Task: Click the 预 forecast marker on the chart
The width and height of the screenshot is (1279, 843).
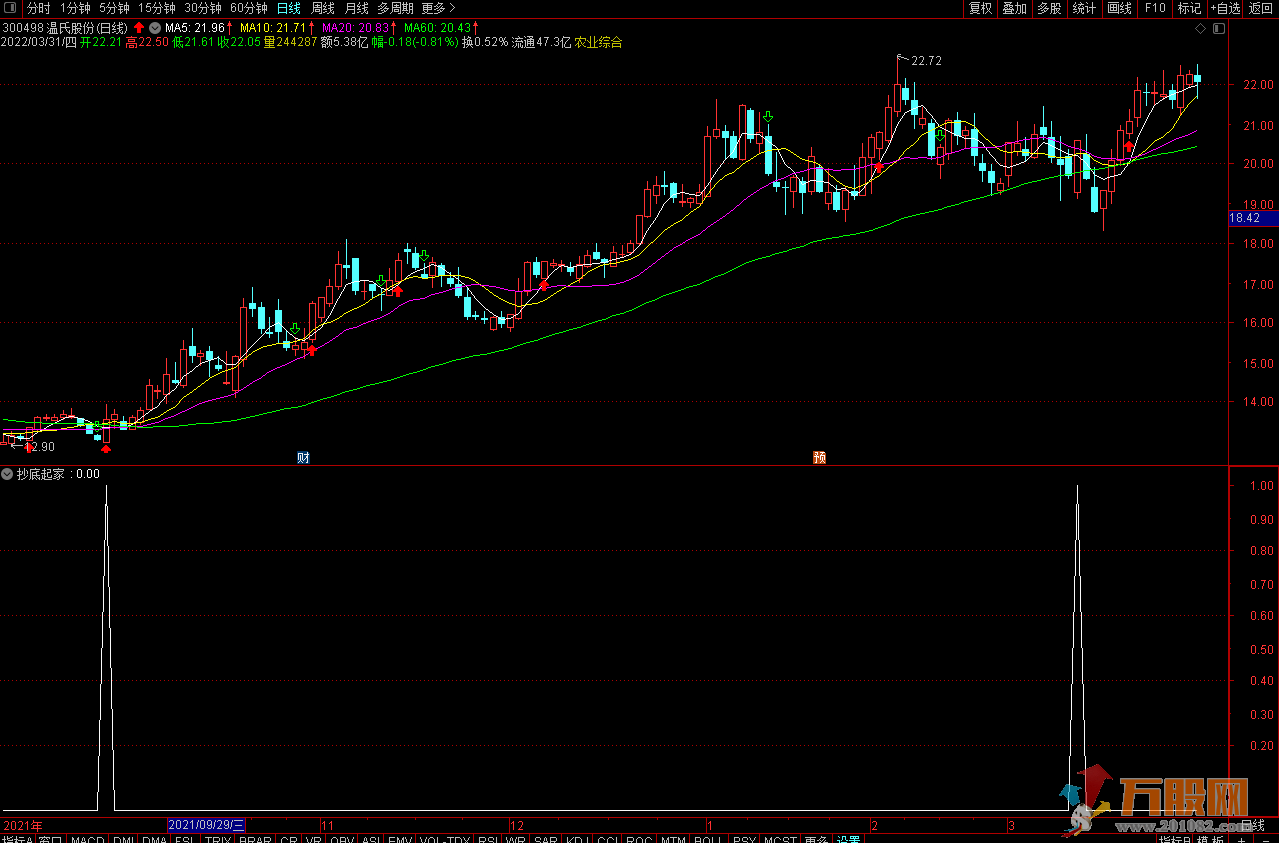Action: (820, 458)
